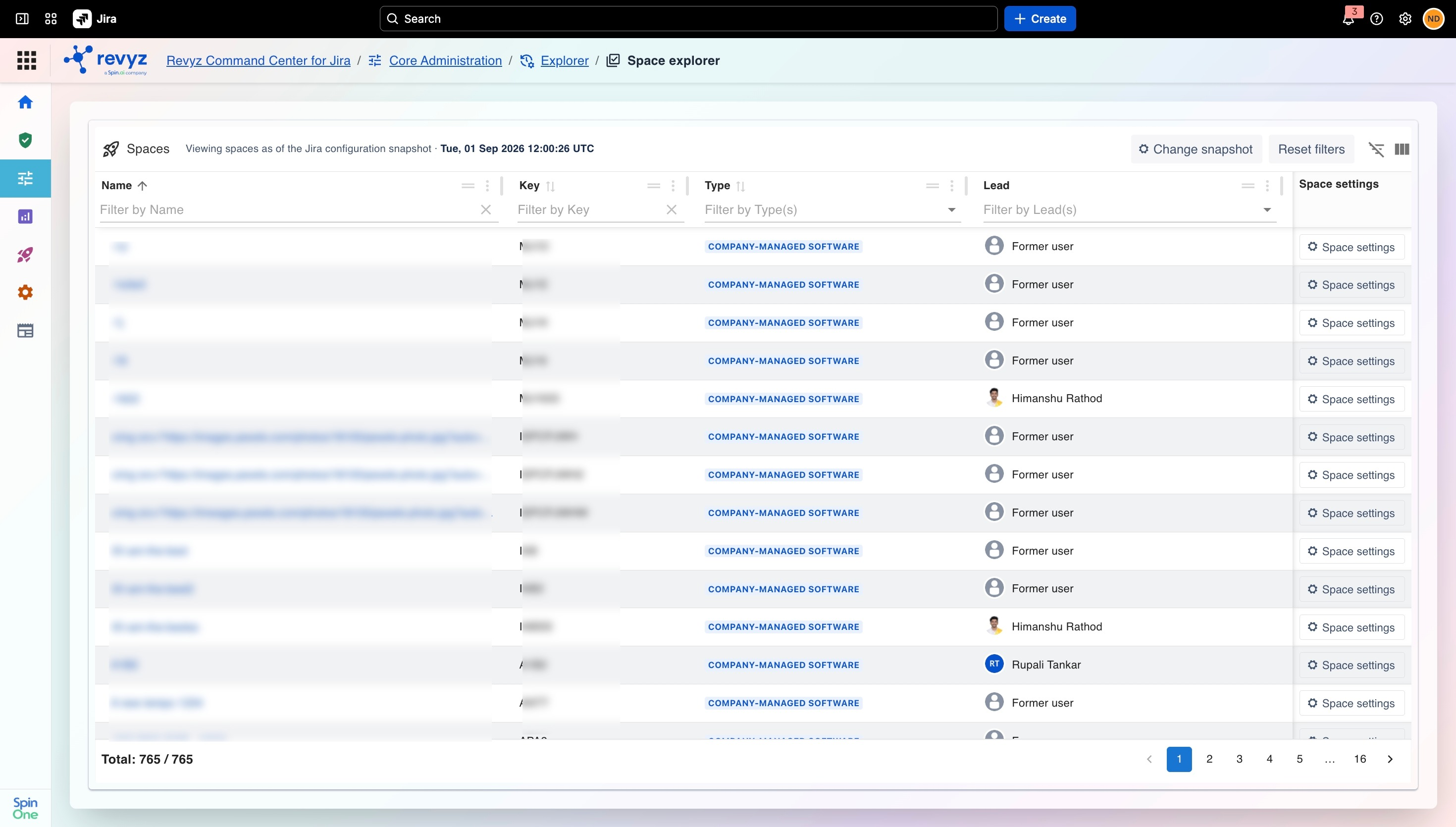Grab the Name column drag handle
Viewport: 1456px width, 827px height.
468,186
